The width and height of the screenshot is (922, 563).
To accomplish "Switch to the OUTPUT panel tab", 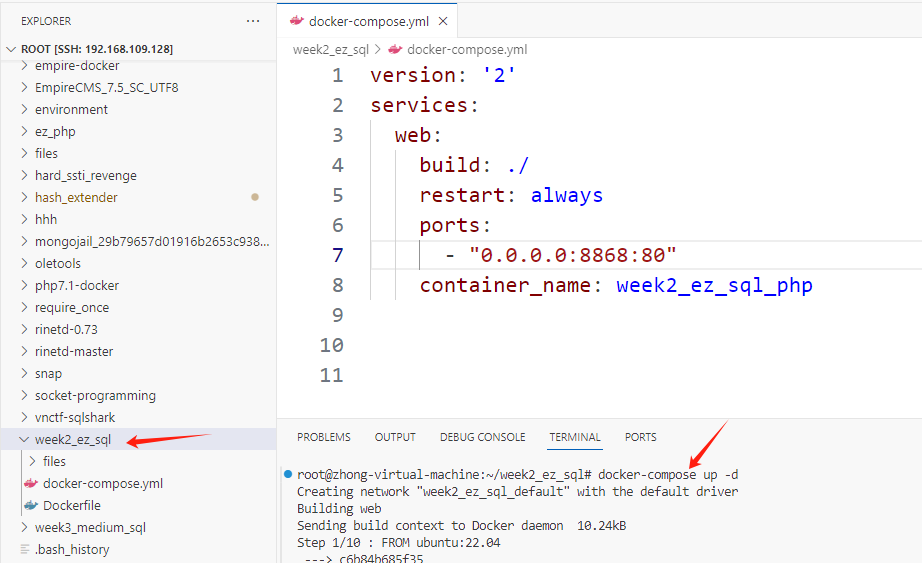I will coord(395,437).
